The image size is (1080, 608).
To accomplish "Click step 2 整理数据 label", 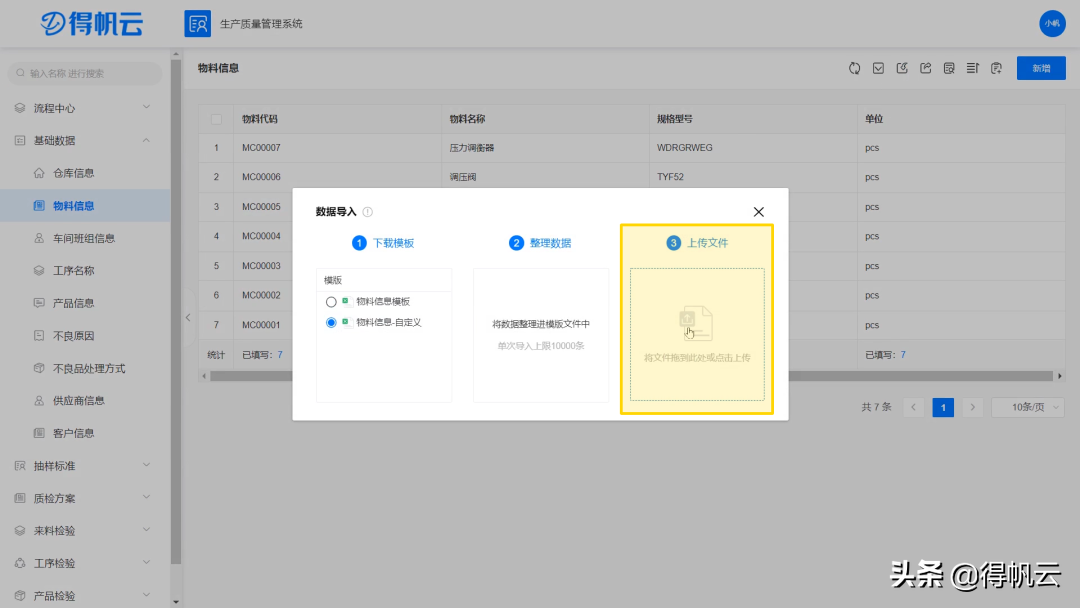I will click(550, 243).
